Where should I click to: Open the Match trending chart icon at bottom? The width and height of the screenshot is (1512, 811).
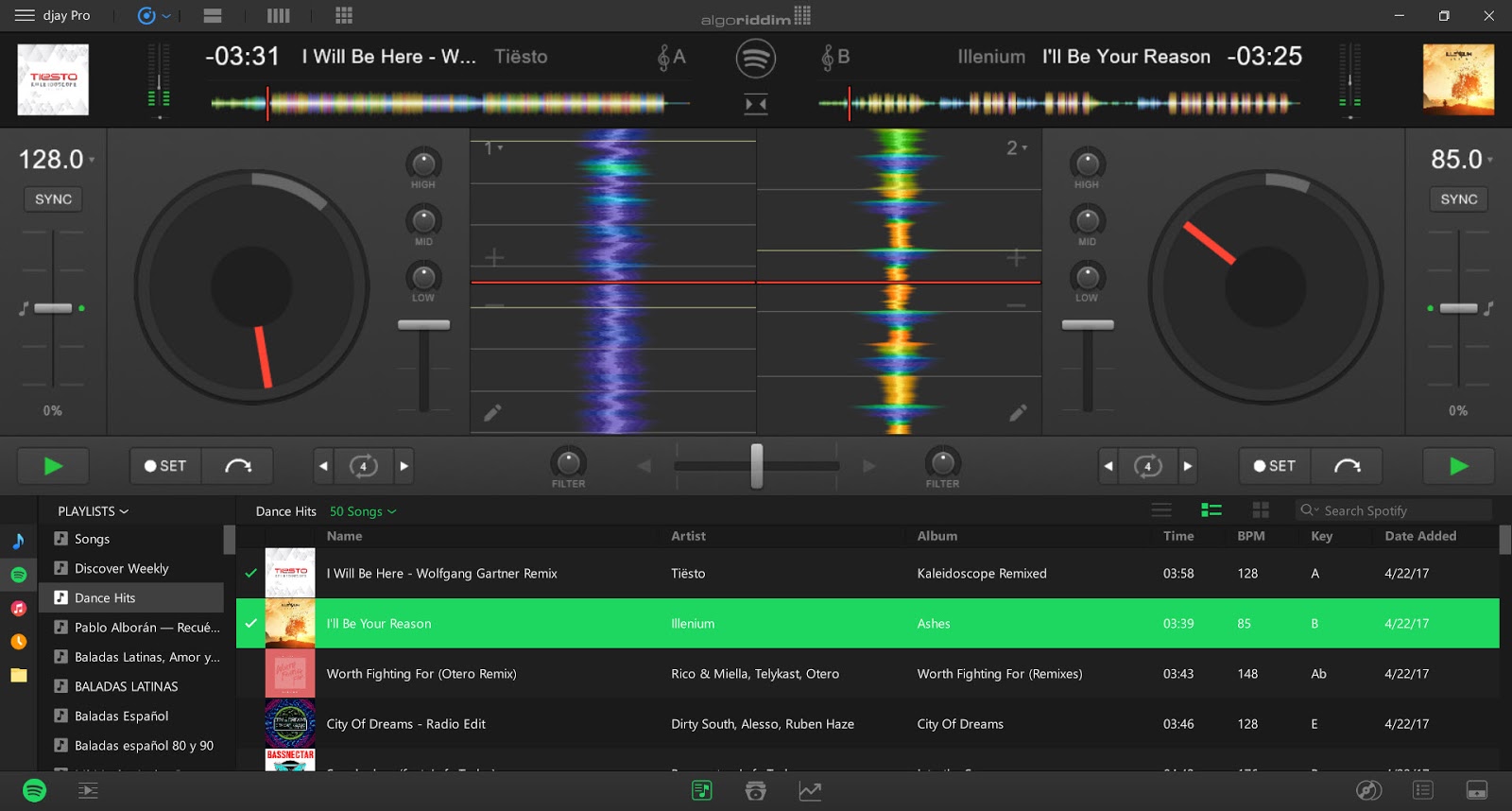810,790
